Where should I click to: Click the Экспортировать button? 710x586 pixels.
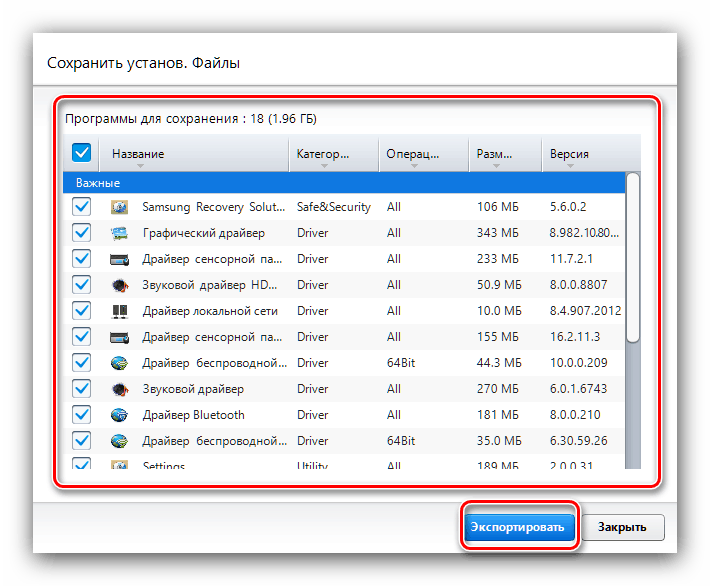tap(519, 527)
